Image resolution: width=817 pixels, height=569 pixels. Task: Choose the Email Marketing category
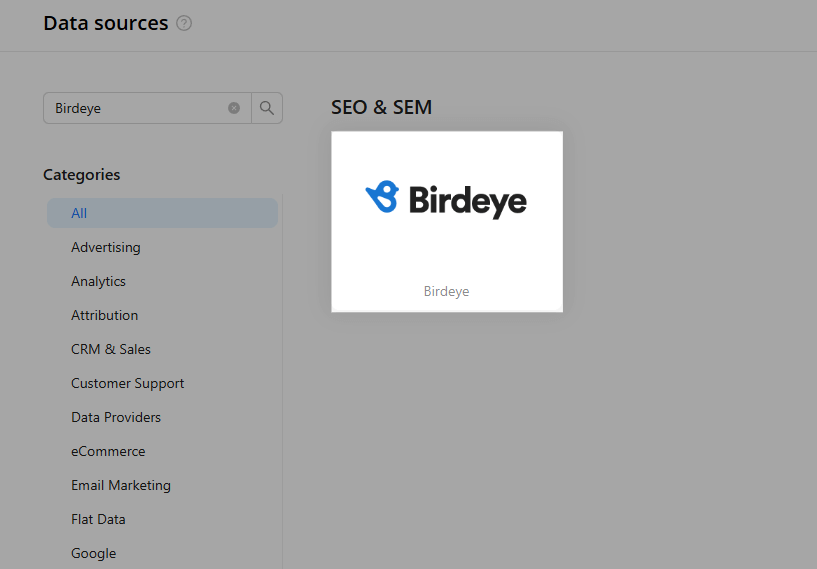point(121,486)
